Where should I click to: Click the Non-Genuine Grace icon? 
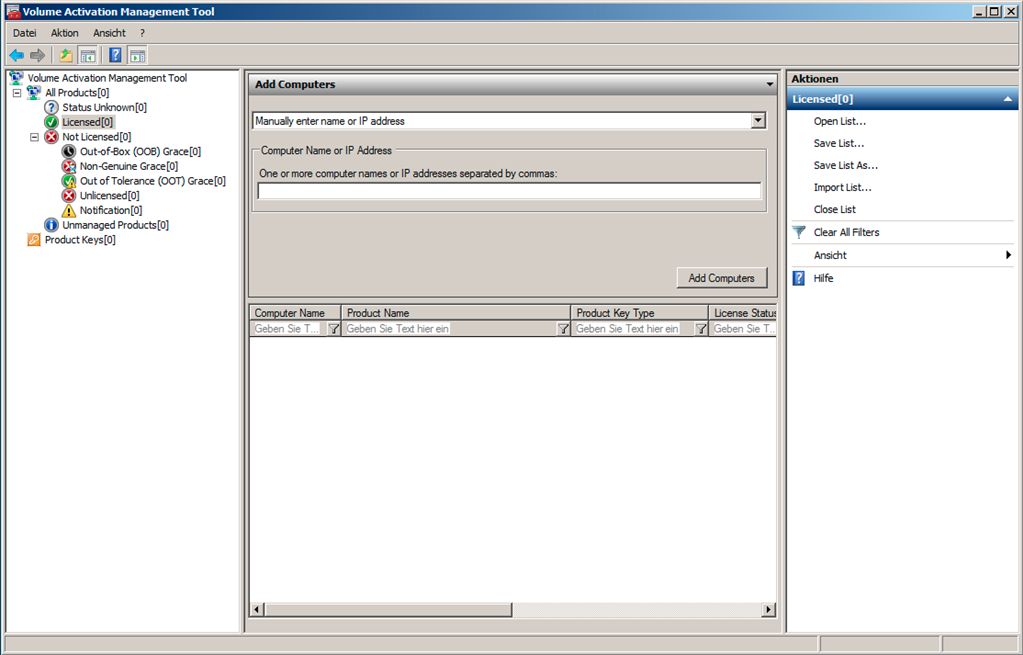click(69, 166)
